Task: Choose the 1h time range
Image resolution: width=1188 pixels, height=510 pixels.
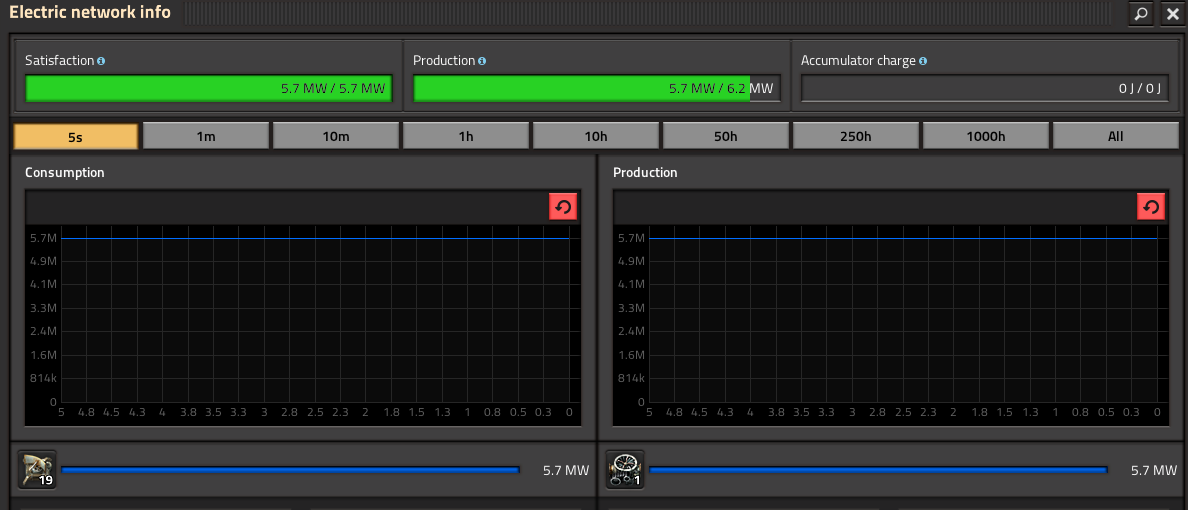Action: (466, 136)
